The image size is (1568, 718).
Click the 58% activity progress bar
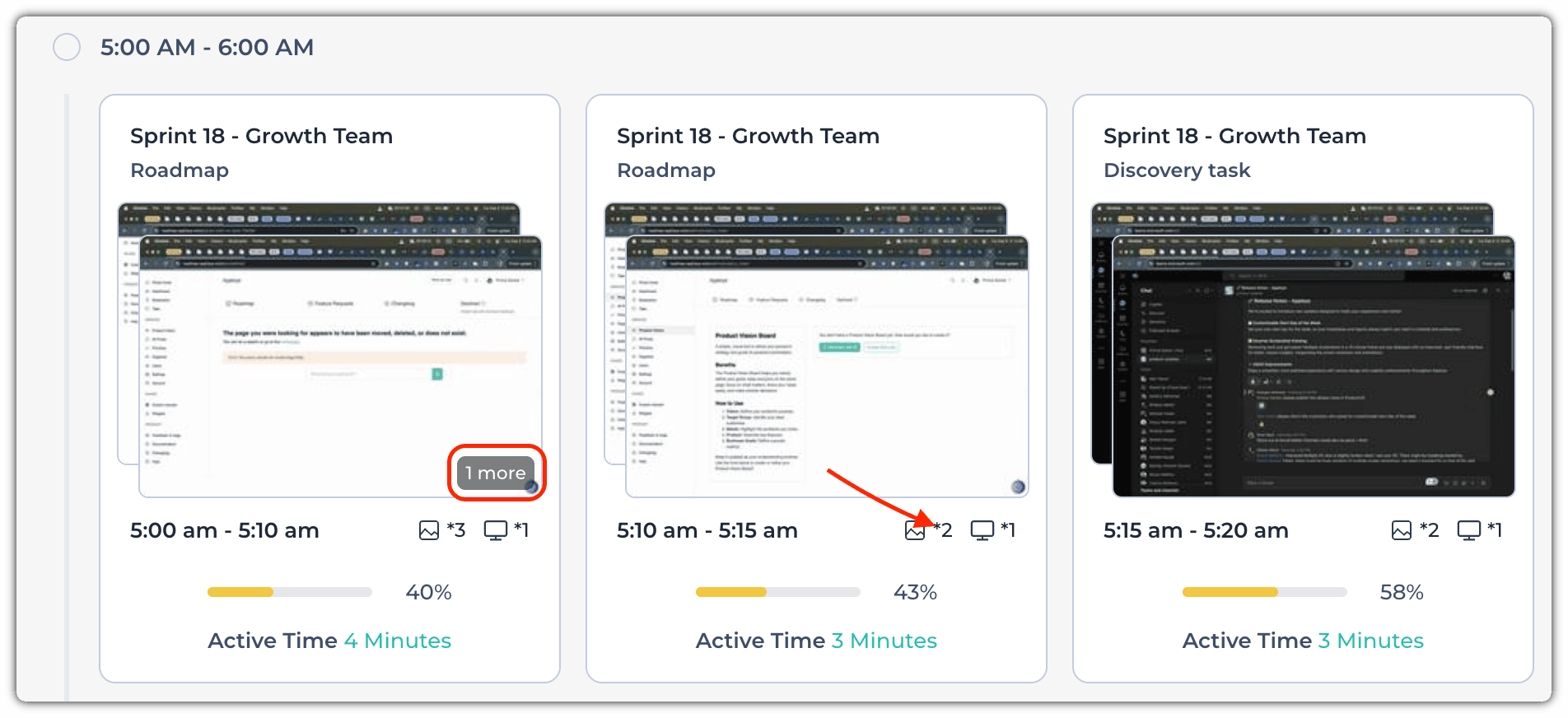1264,592
